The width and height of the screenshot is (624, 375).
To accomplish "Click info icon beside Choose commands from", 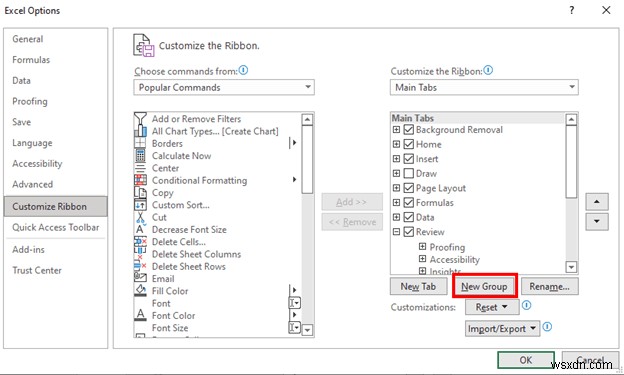I will coord(243,70).
